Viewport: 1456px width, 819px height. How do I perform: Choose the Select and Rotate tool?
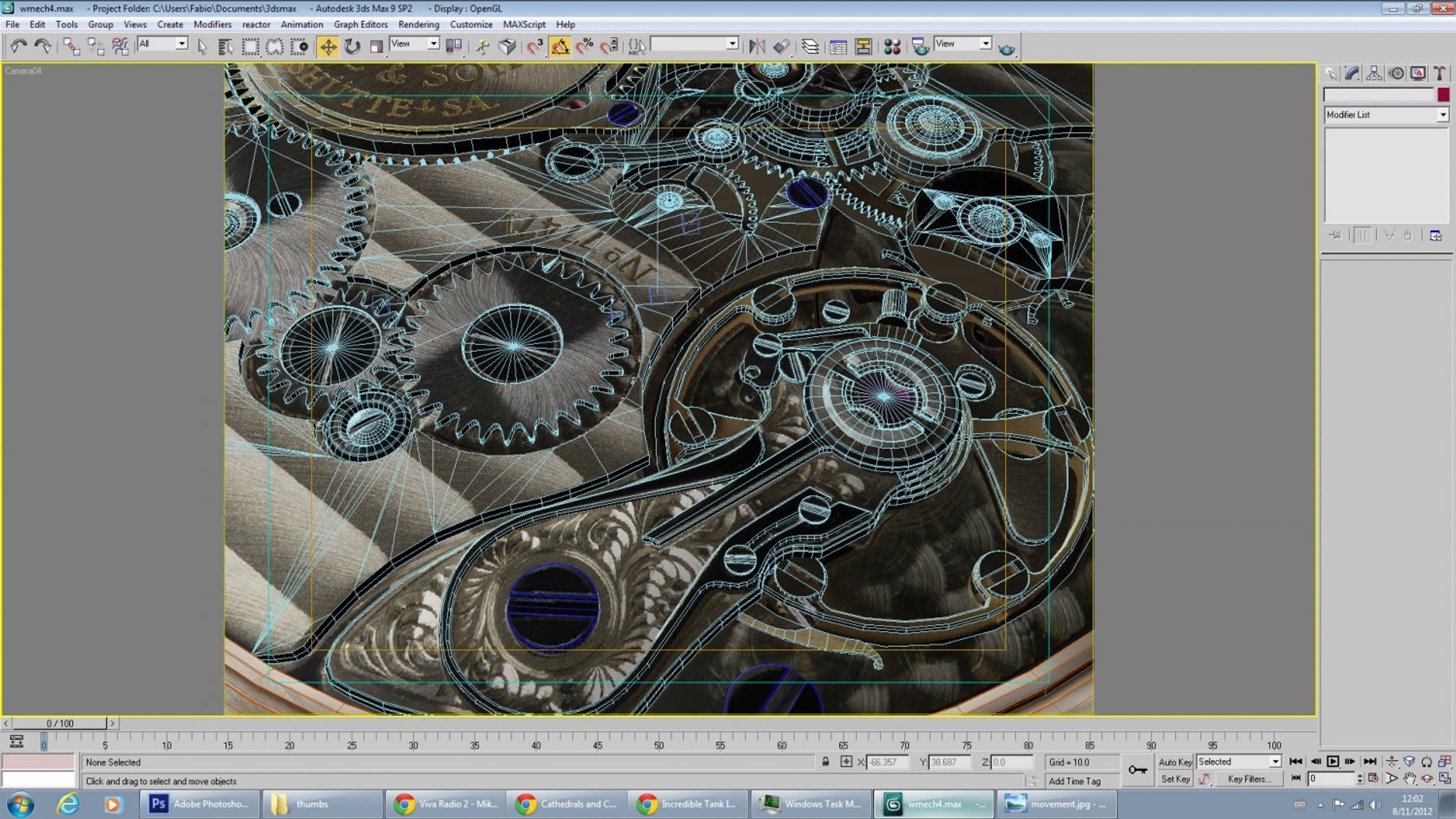tap(352, 47)
